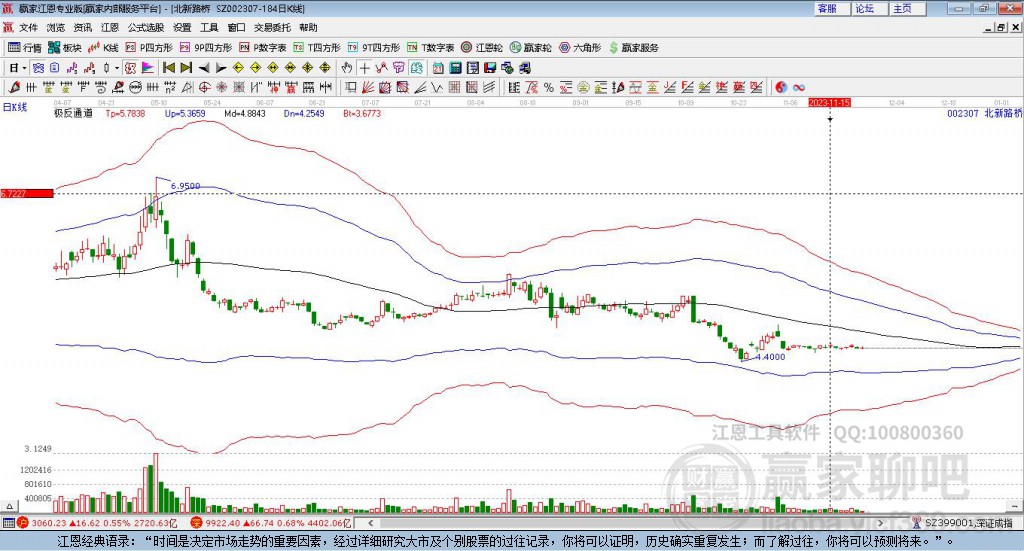1024x551 pixels.
Task: Select the flag icon in toolbar
Action: tap(148, 68)
